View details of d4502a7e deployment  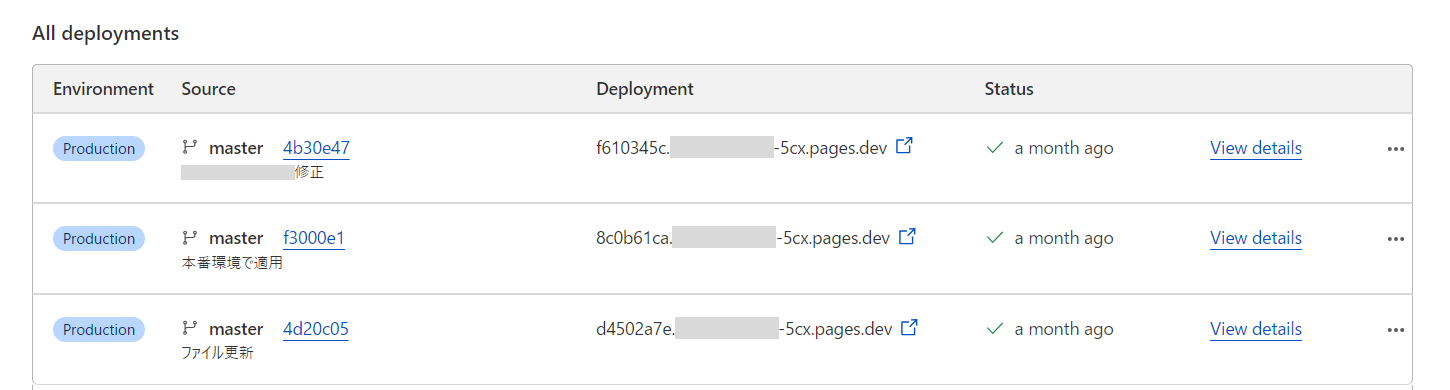point(1256,329)
